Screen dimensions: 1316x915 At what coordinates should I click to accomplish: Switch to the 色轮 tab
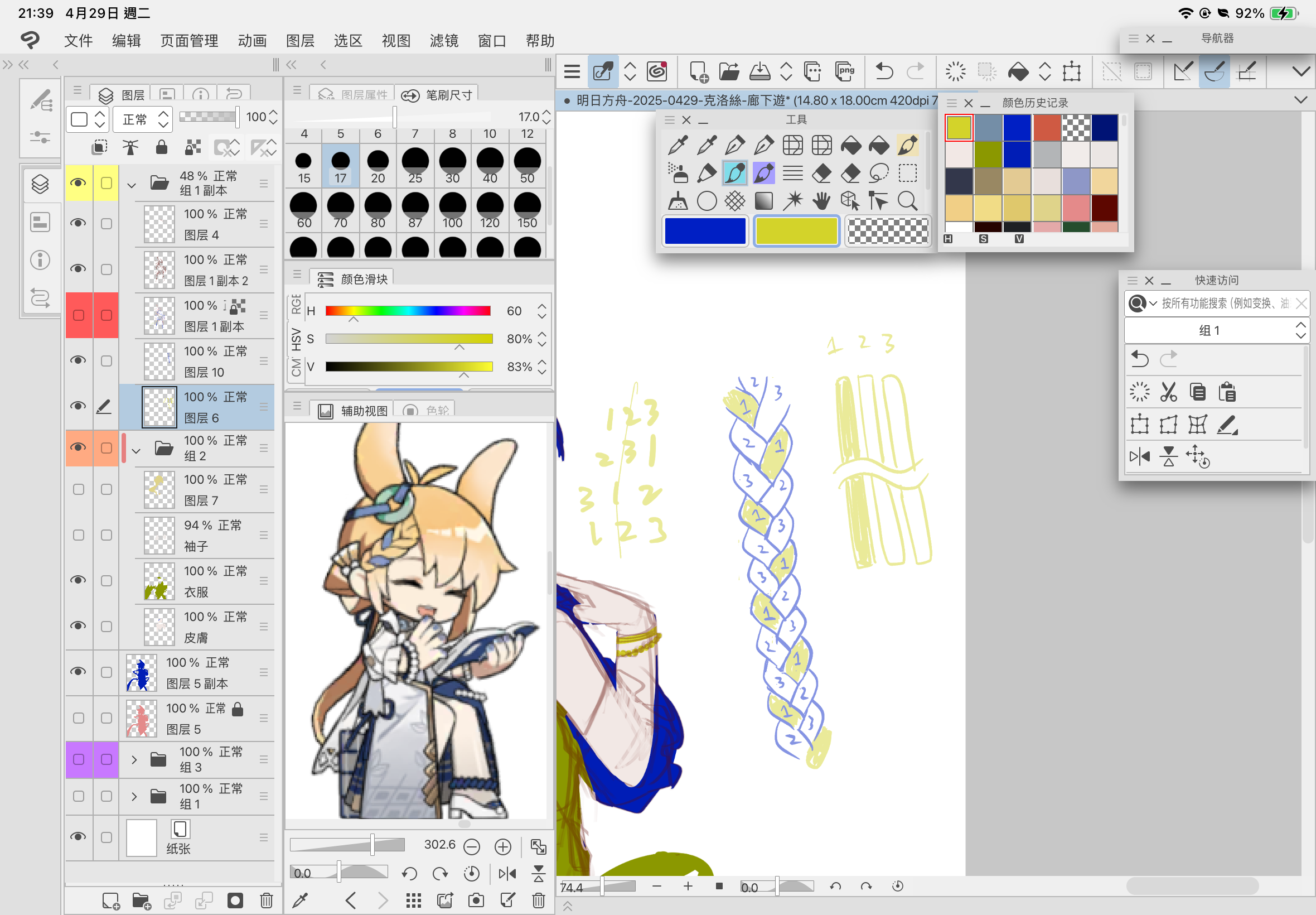click(x=425, y=411)
